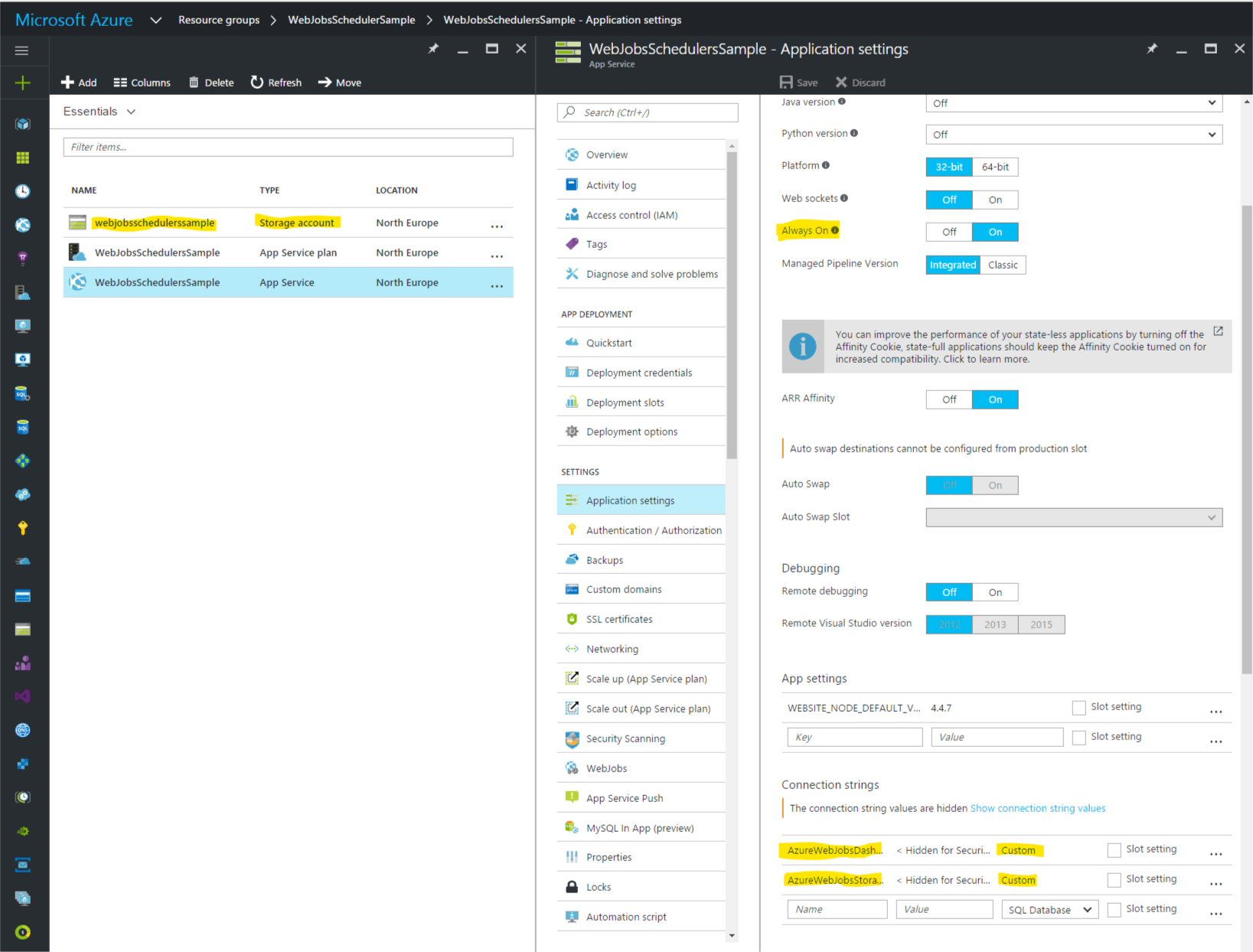Open Custom domains

pyautogui.click(x=641, y=589)
